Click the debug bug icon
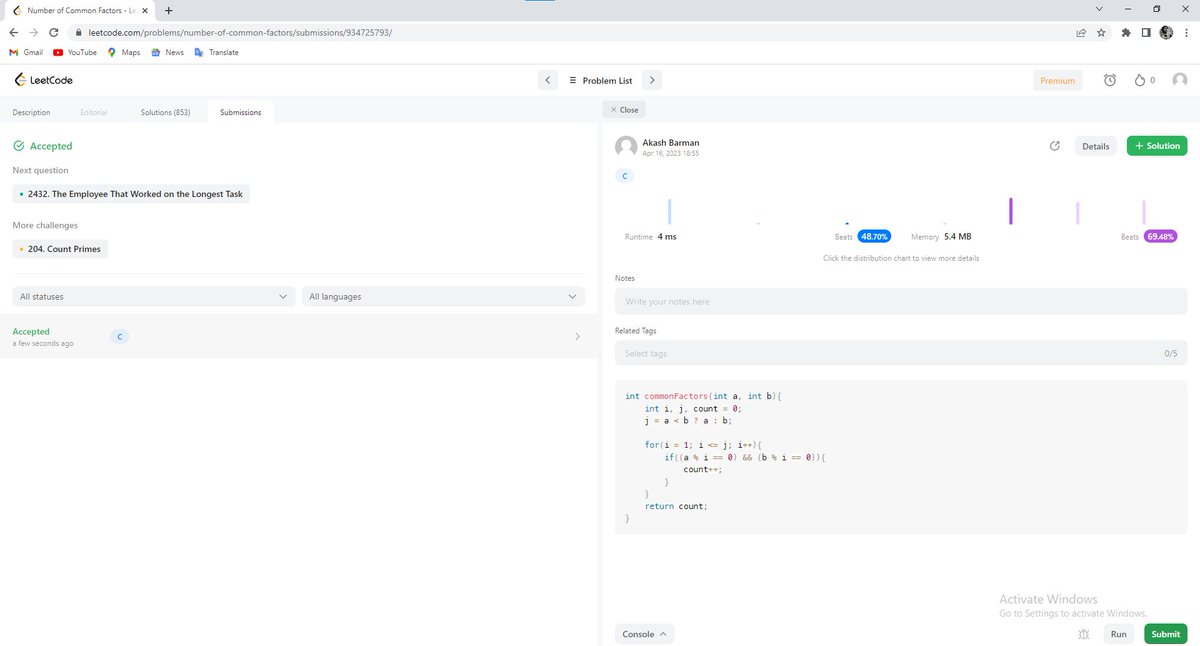Image resolution: width=1200 pixels, height=646 pixels. pos(1084,634)
